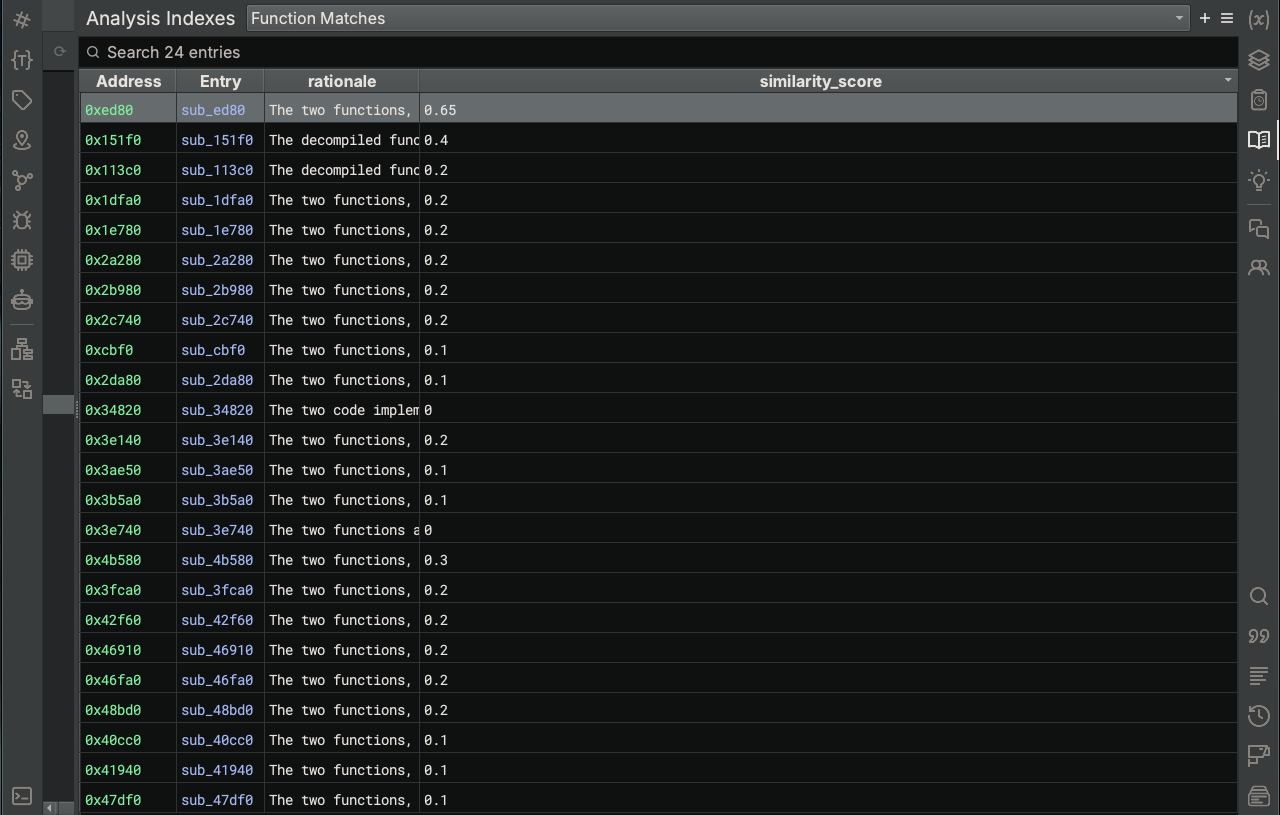The image size is (1280, 815).
Task: Open entry sub_2b980 link
Action: point(217,290)
